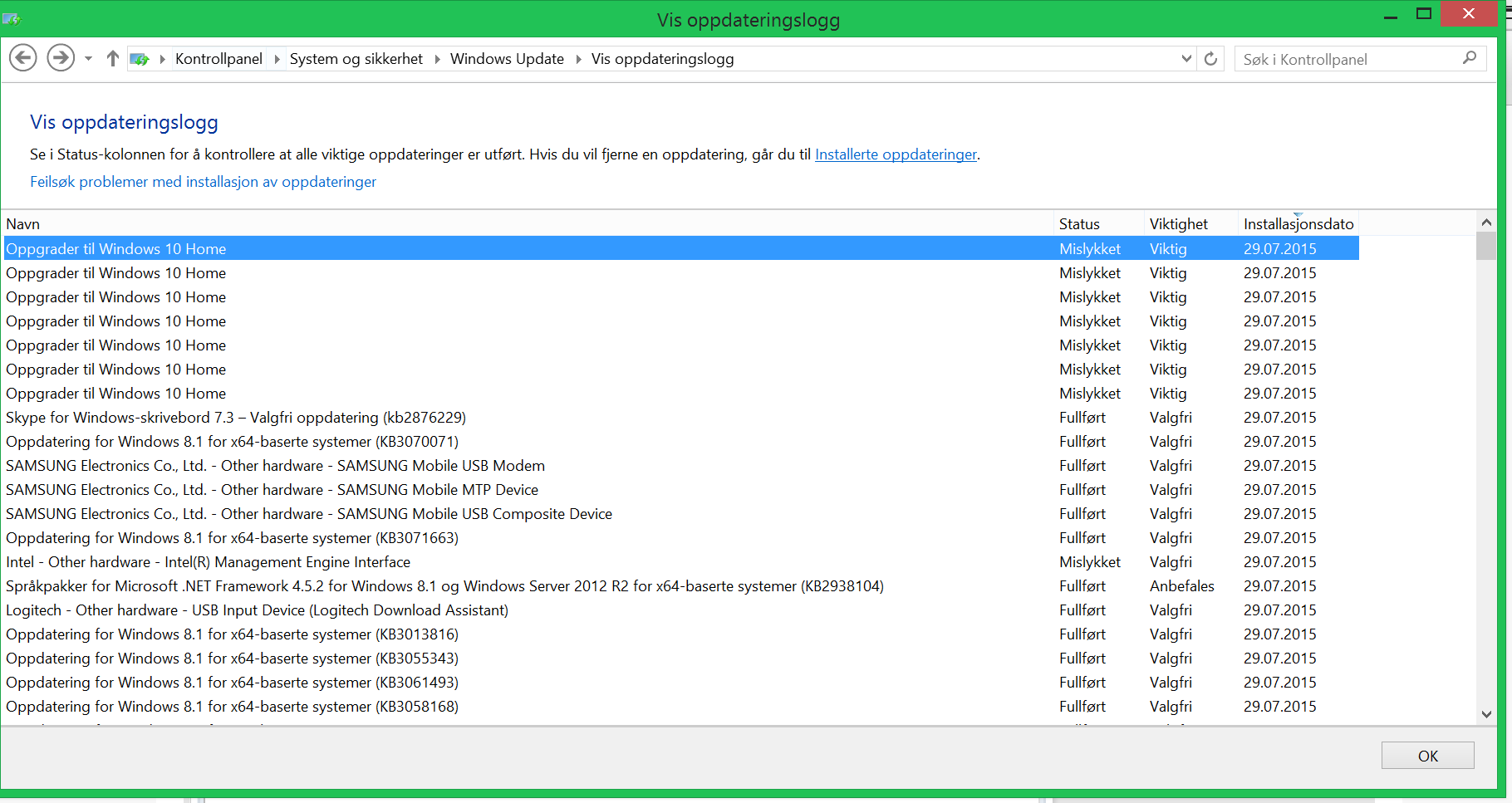Screen dimensions: 1512x803
Task: Refresh the page with the refresh icon
Action: [x=1210, y=59]
